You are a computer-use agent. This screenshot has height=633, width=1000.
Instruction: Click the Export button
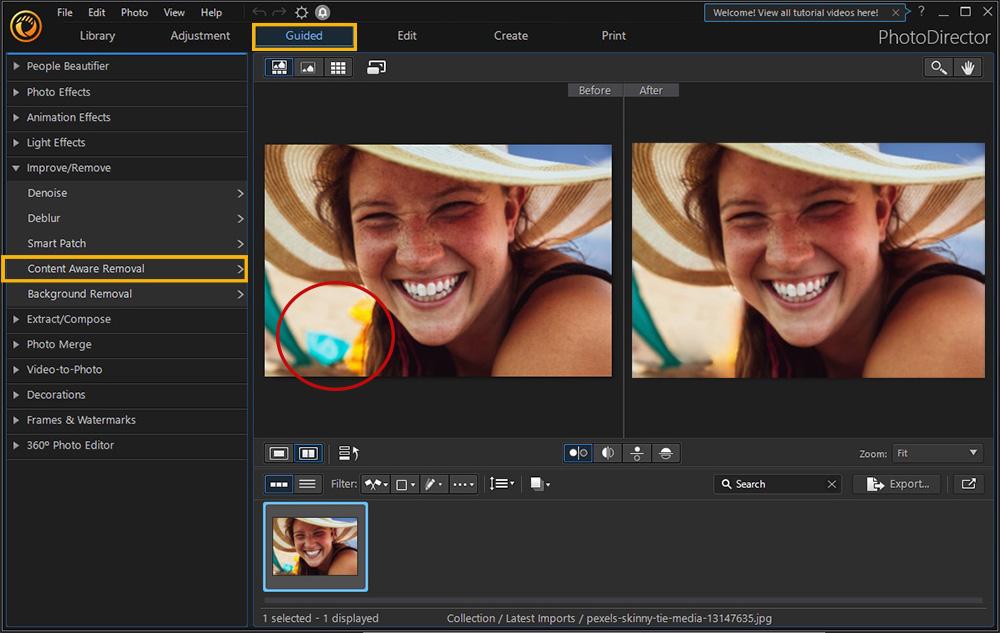pyautogui.click(x=896, y=484)
